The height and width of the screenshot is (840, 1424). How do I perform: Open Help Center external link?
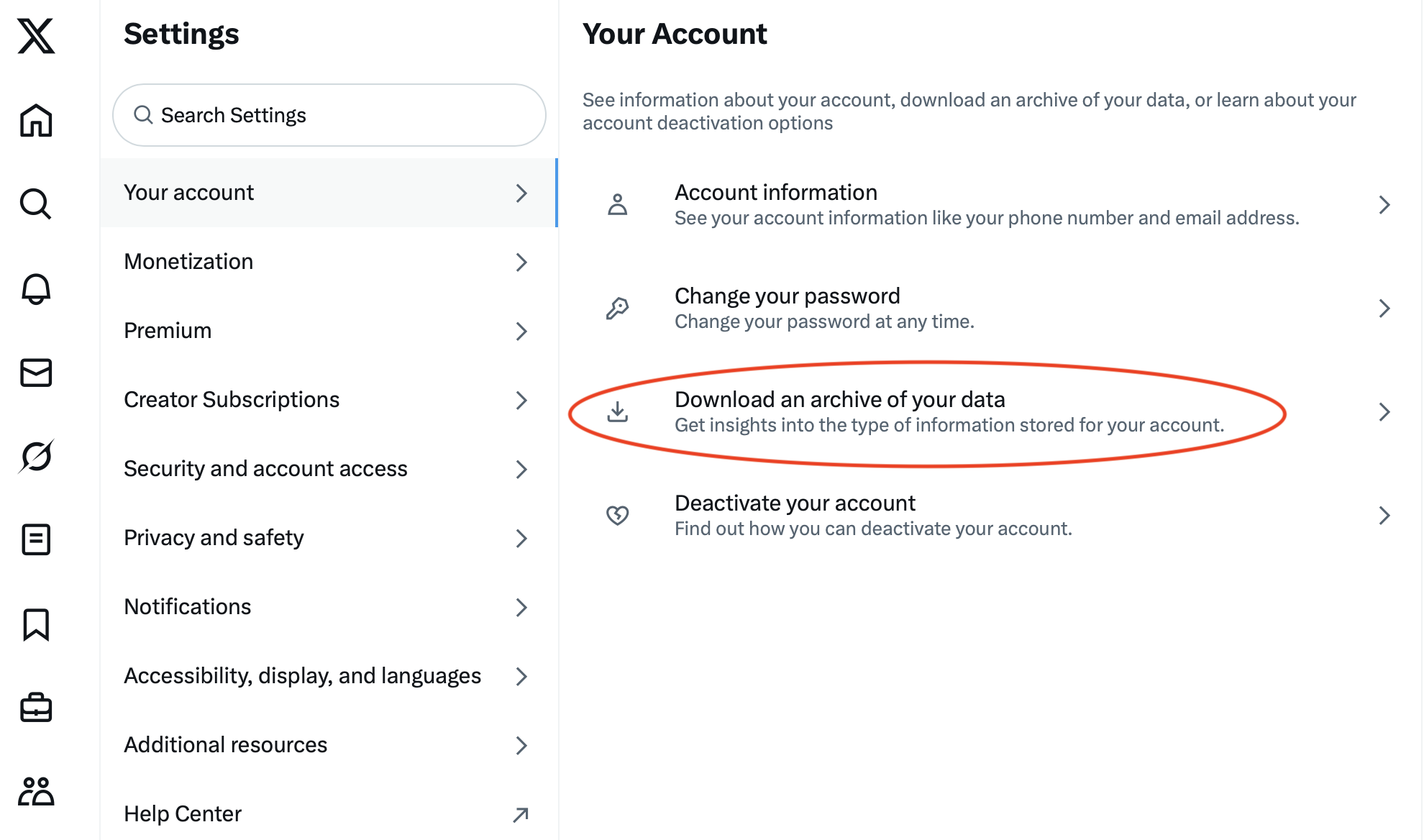(328, 814)
